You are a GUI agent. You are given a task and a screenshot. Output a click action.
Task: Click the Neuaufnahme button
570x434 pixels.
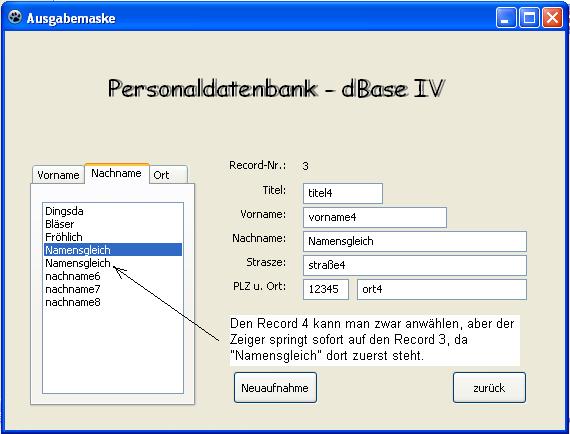[275, 387]
